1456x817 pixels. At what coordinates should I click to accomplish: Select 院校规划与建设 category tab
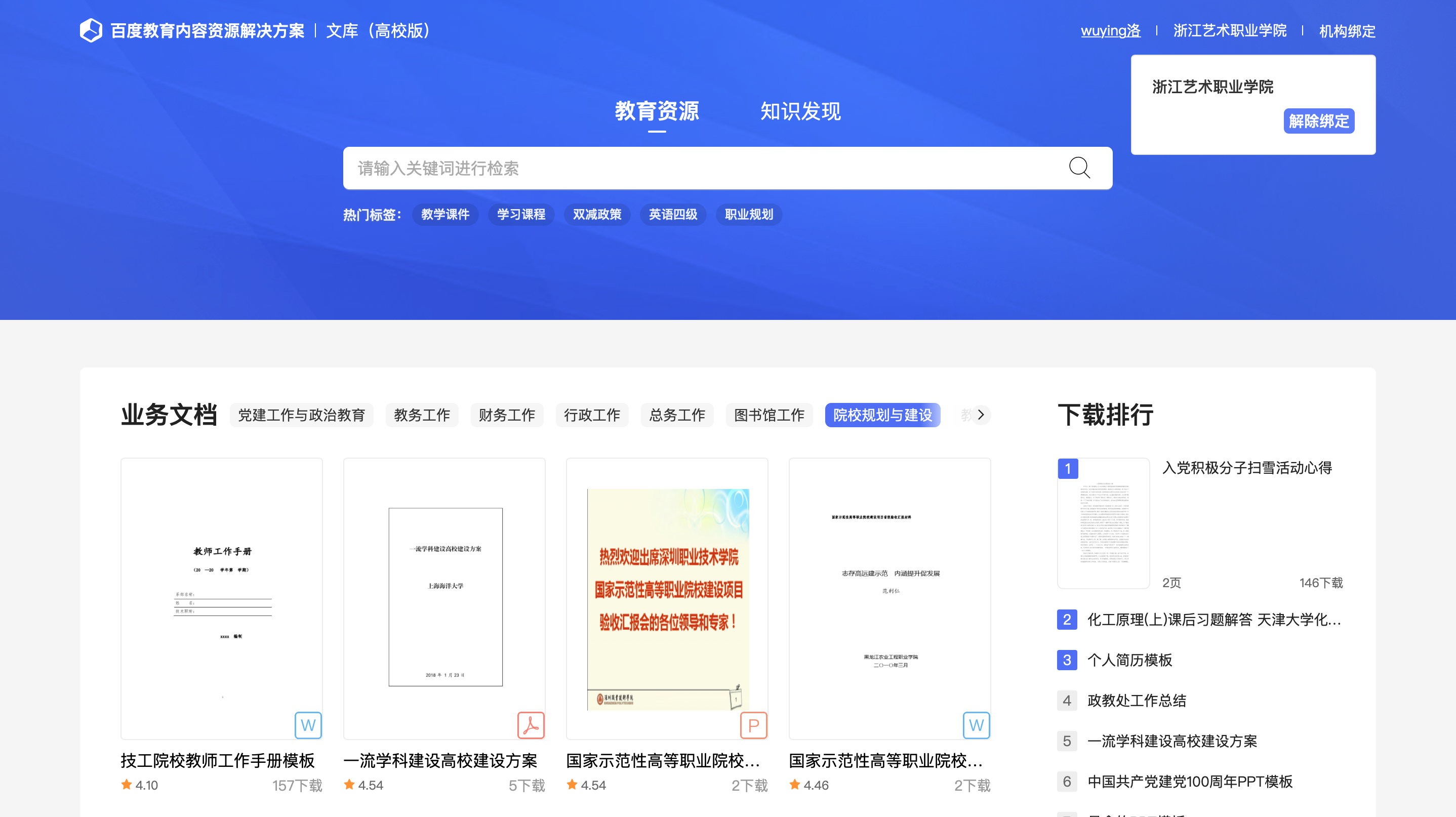coord(882,415)
